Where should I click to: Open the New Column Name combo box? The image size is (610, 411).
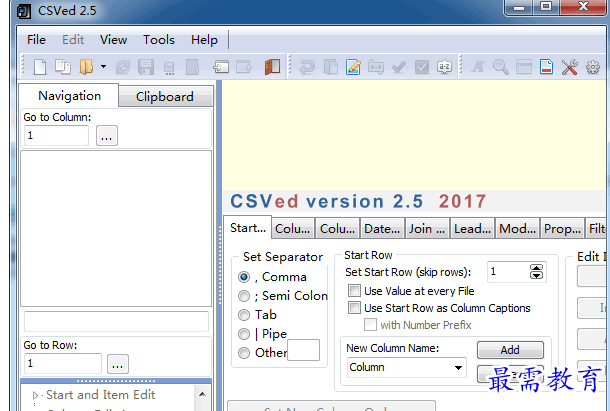click(407, 367)
